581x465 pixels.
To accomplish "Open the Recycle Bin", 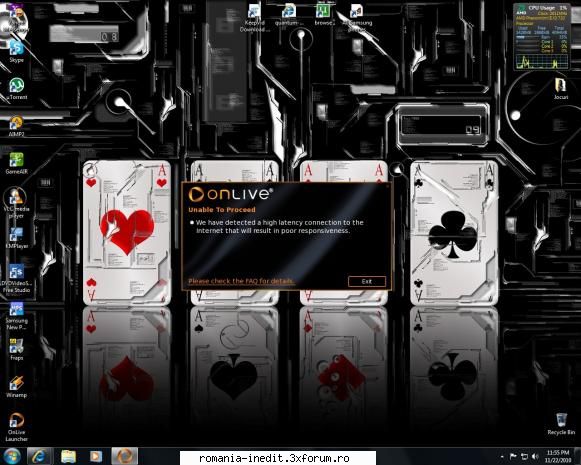I will (561, 424).
